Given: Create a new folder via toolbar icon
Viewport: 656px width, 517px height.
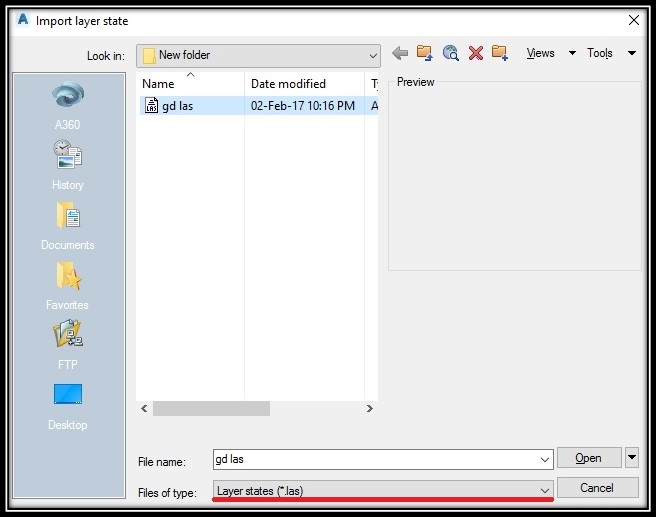Looking at the screenshot, I should pyautogui.click(x=500, y=53).
